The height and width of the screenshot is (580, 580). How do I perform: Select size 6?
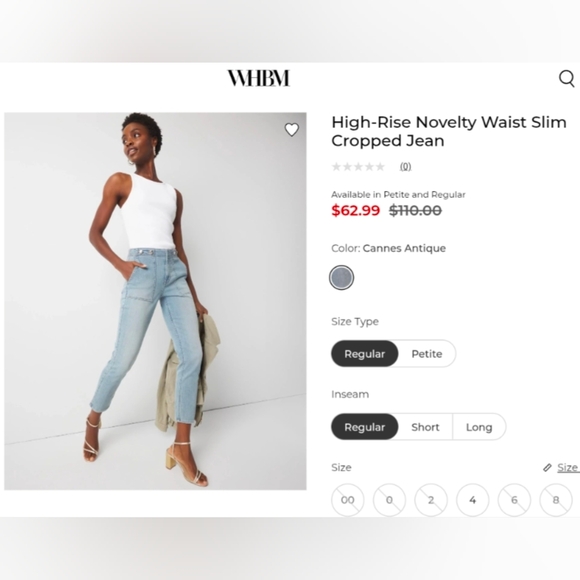coord(514,500)
